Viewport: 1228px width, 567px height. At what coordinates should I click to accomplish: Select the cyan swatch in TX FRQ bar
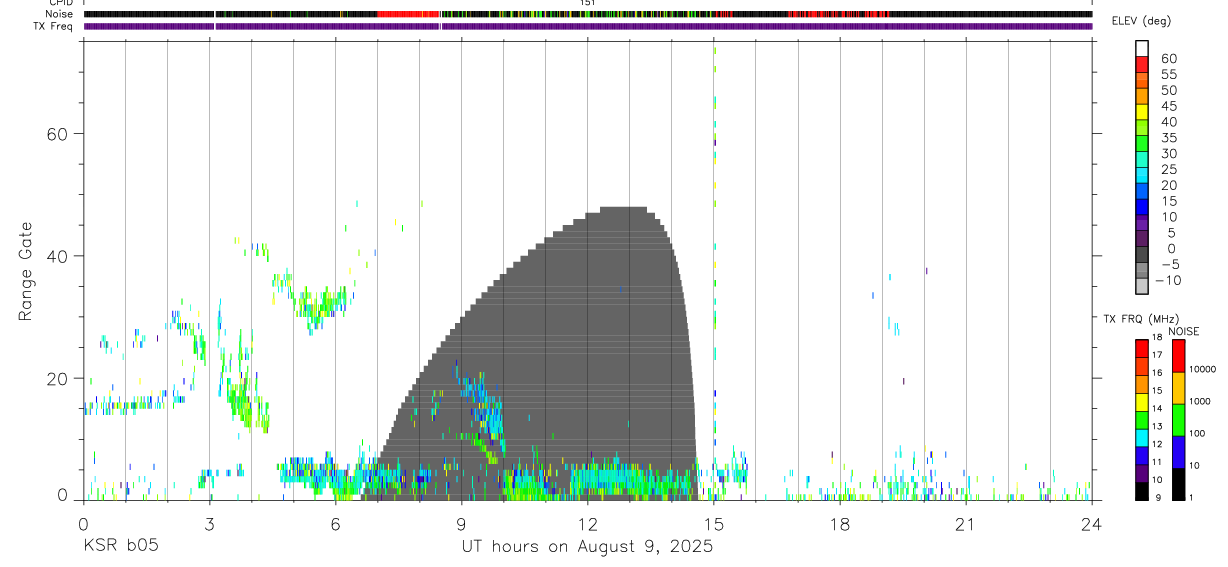(x=1142, y=437)
